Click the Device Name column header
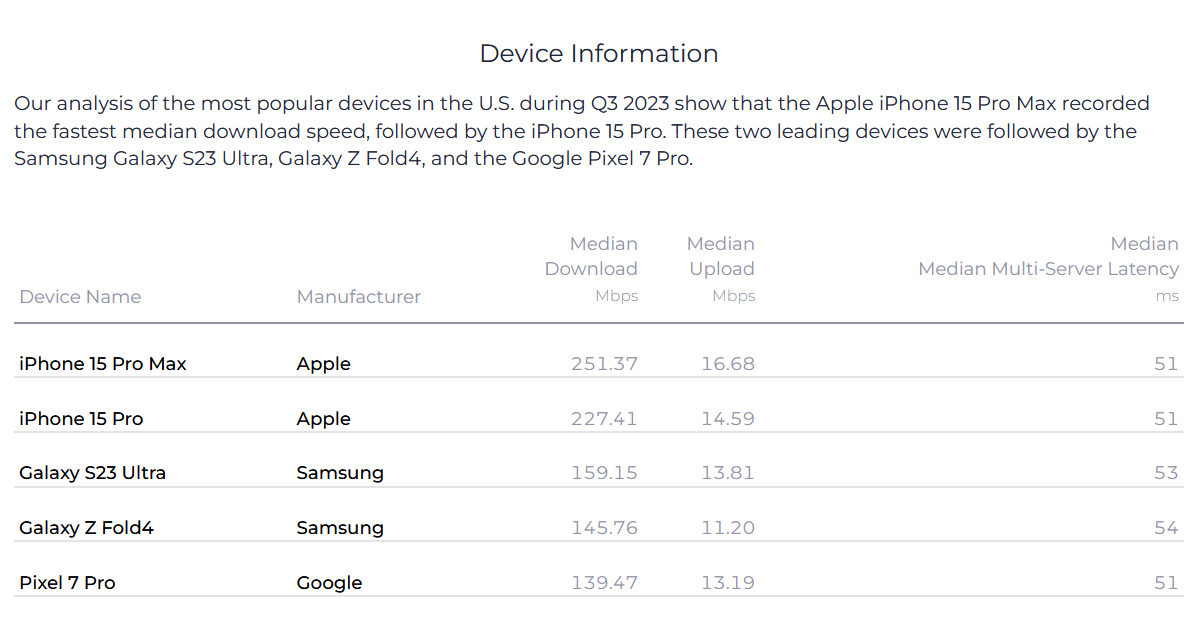This screenshot has width=1198, height=643. click(80, 297)
